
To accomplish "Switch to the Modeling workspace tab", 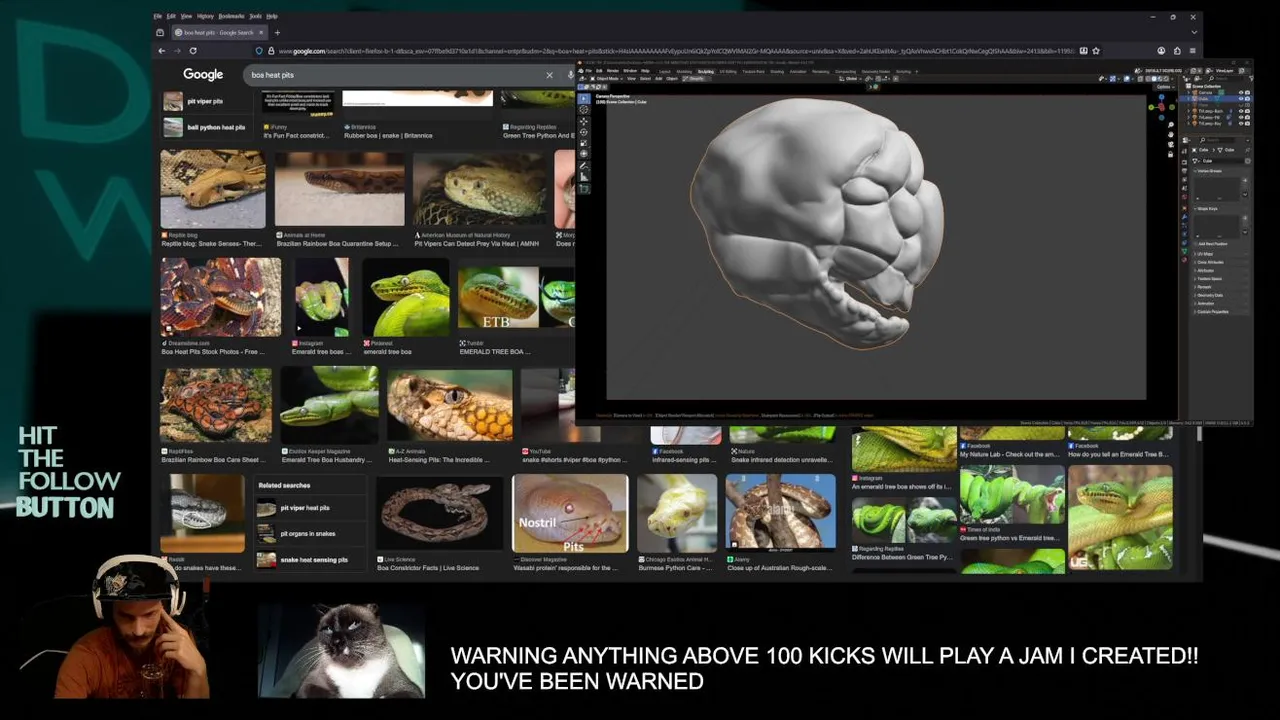I will coord(684,71).
